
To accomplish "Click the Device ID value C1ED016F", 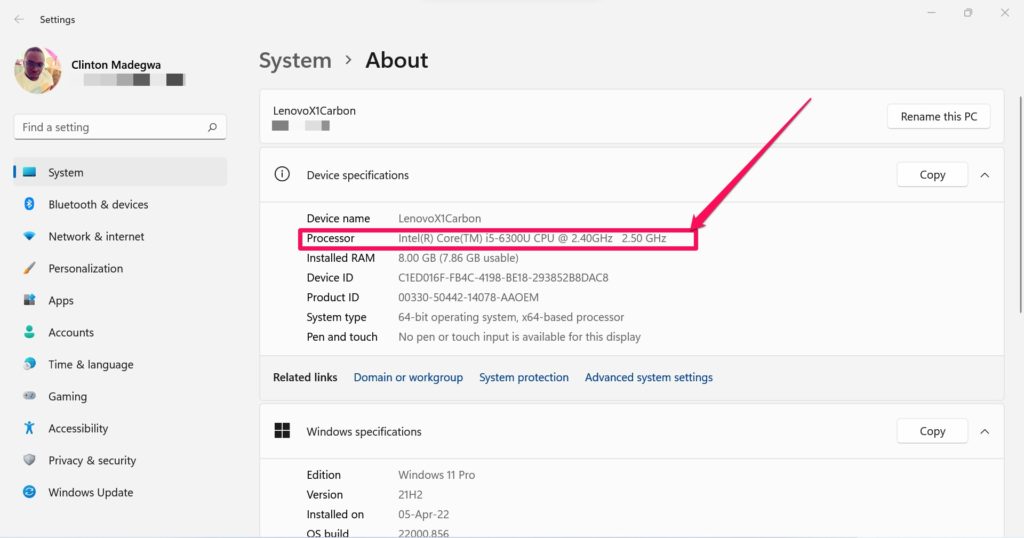I will 504,277.
